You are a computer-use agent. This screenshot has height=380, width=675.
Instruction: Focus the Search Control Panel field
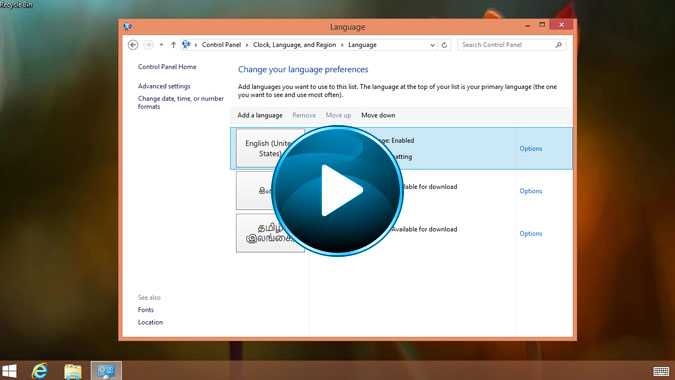[x=511, y=45]
